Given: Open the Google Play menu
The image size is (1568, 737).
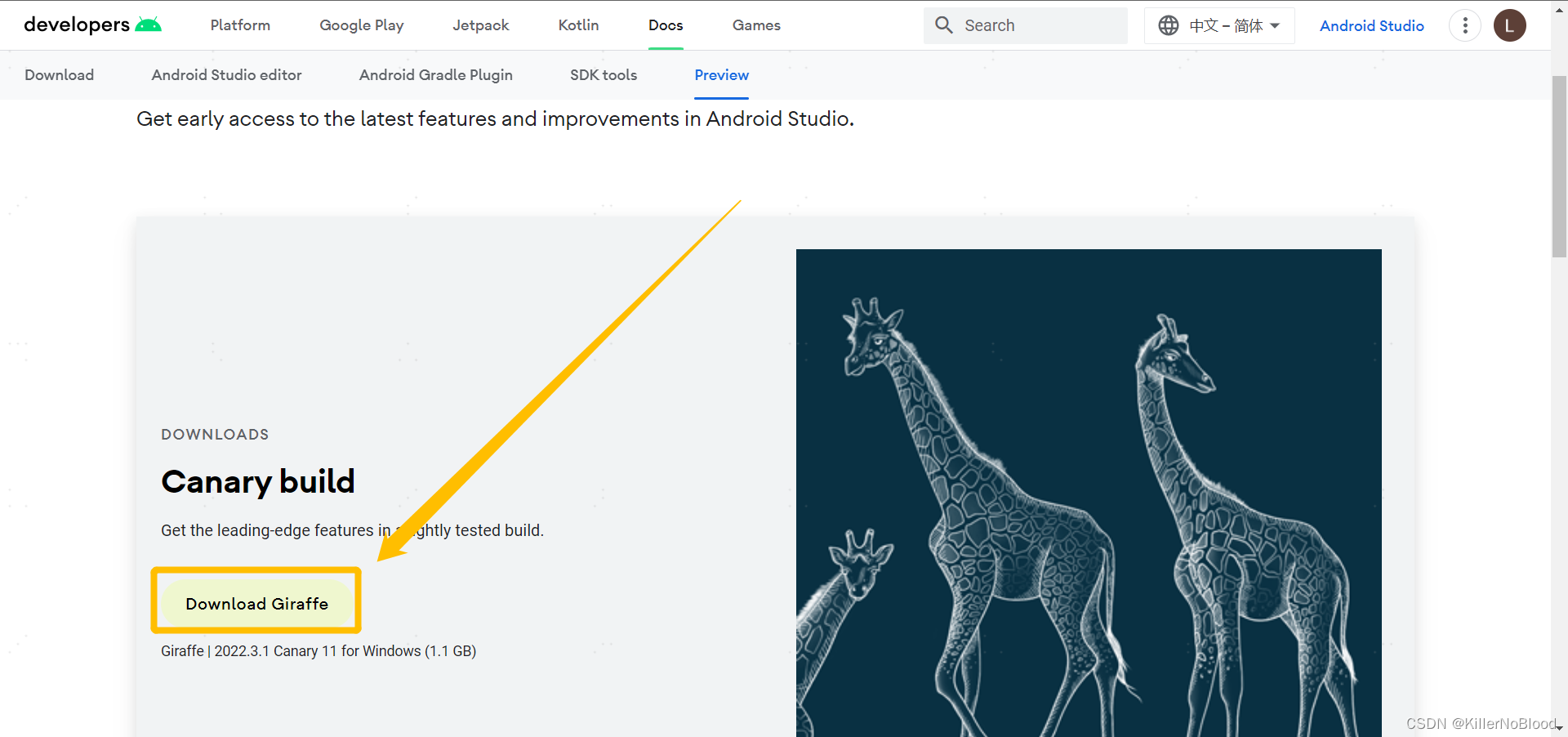Looking at the screenshot, I should 362,25.
